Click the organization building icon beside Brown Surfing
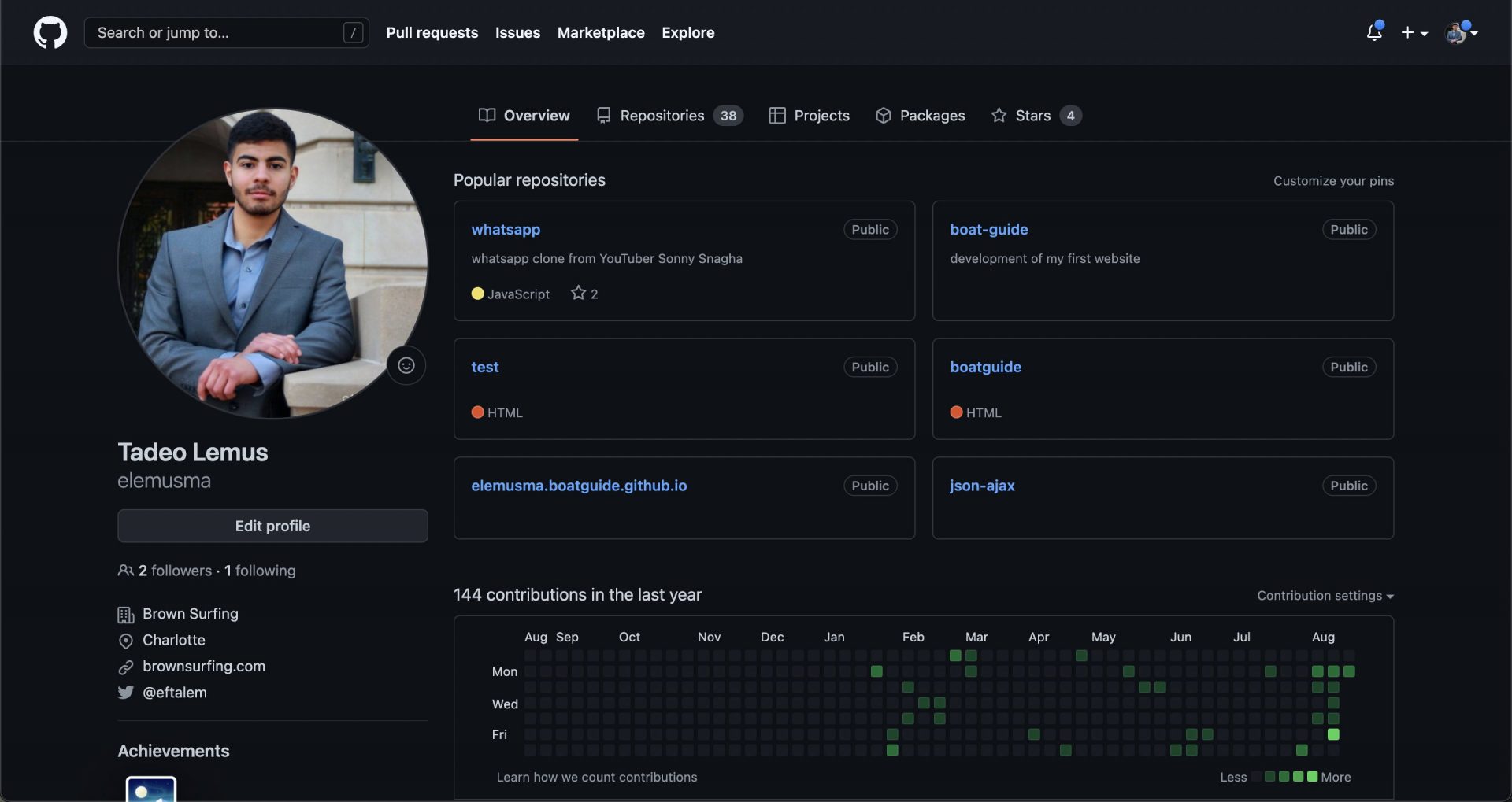The width and height of the screenshot is (1512, 802). tap(126, 615)
